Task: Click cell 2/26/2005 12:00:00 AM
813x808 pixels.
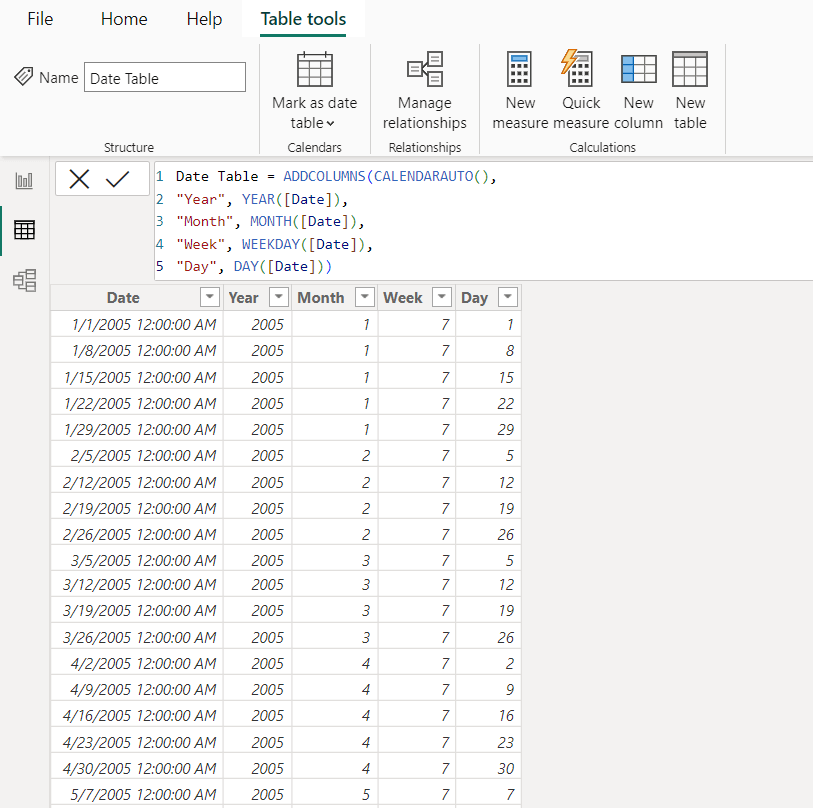Action: [137, 534]
